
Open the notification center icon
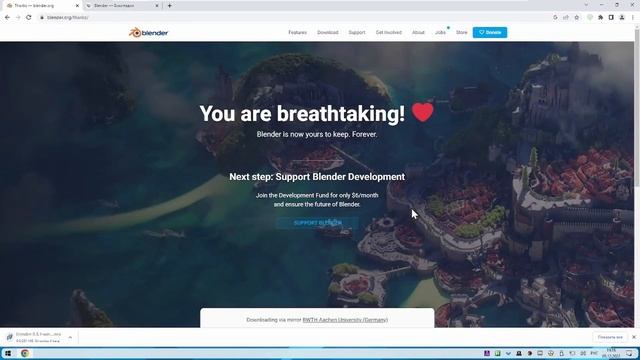pos(630,353)
